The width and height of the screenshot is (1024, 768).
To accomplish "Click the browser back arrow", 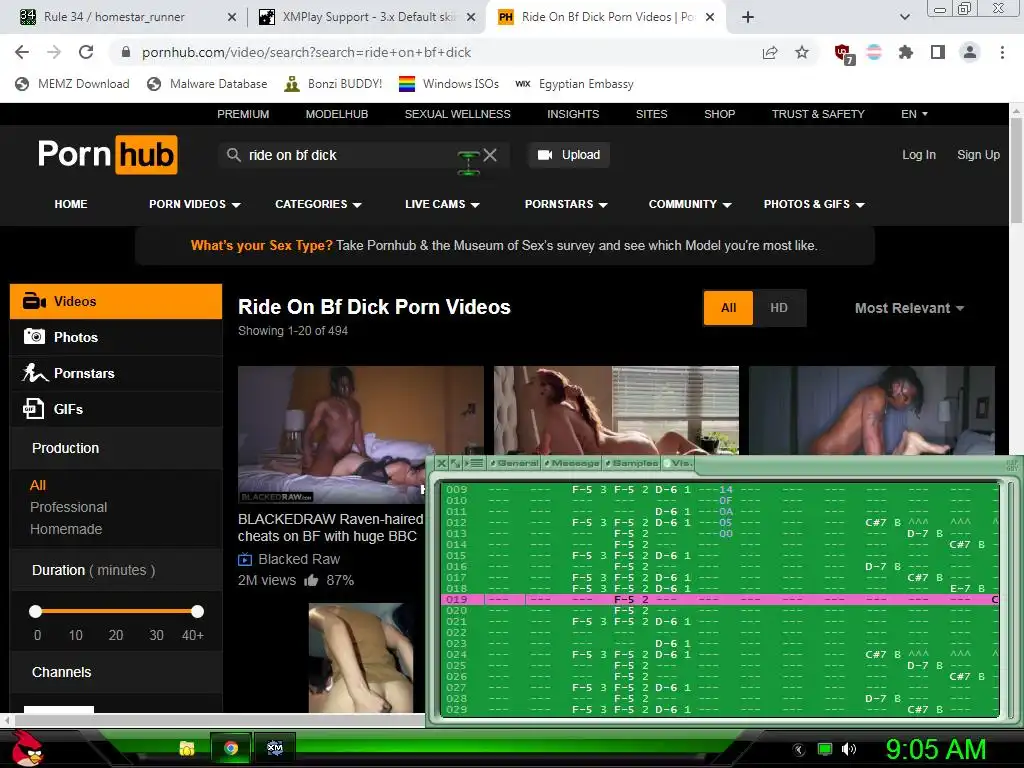I will [22, 52].
